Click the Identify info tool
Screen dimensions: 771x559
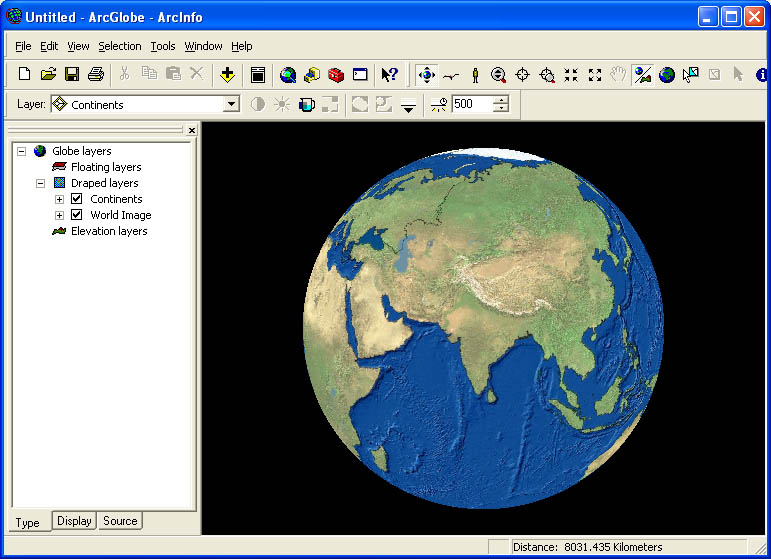coord(762,74)
